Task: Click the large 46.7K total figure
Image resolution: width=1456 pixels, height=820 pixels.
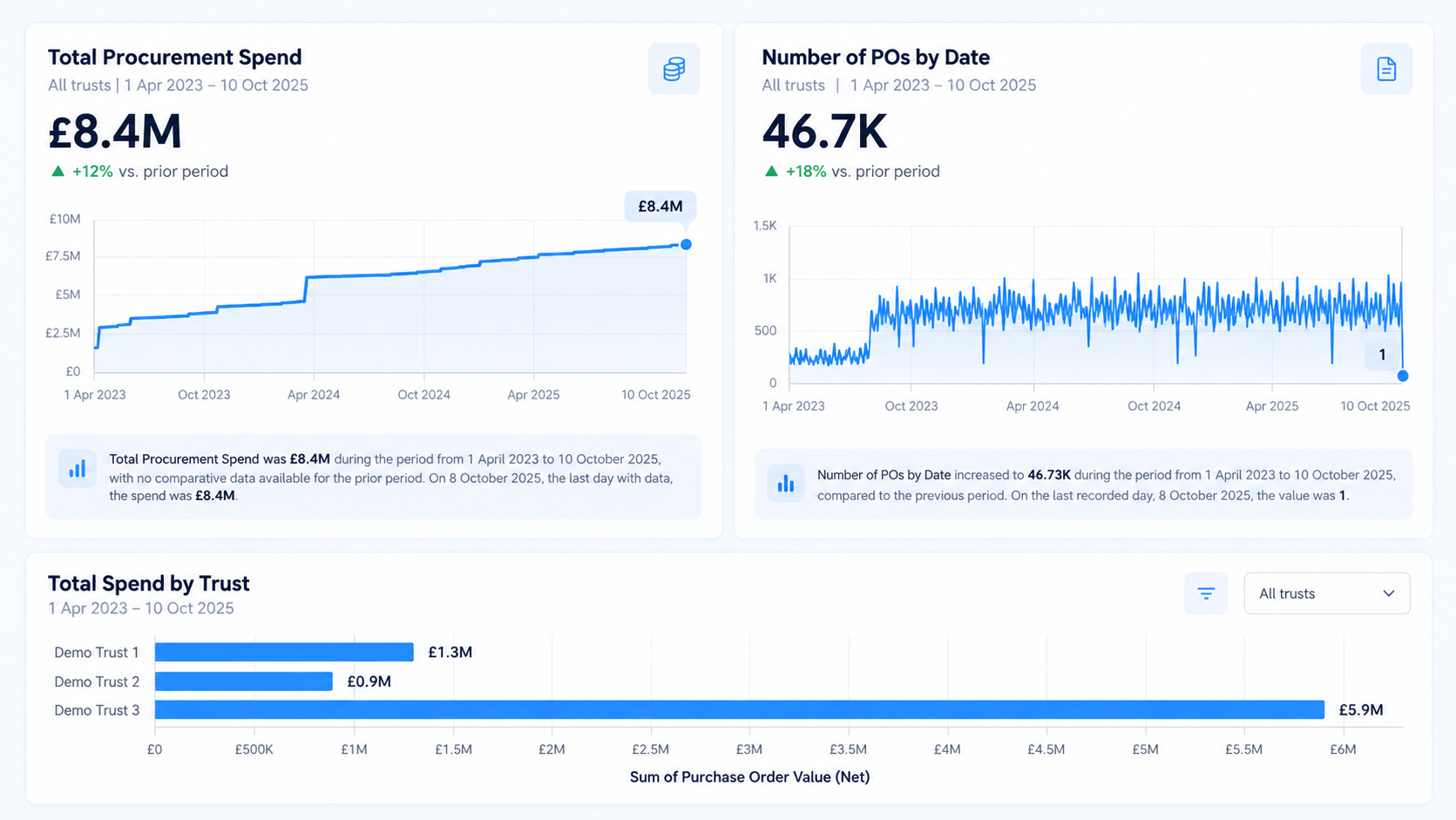Action: 824,132
